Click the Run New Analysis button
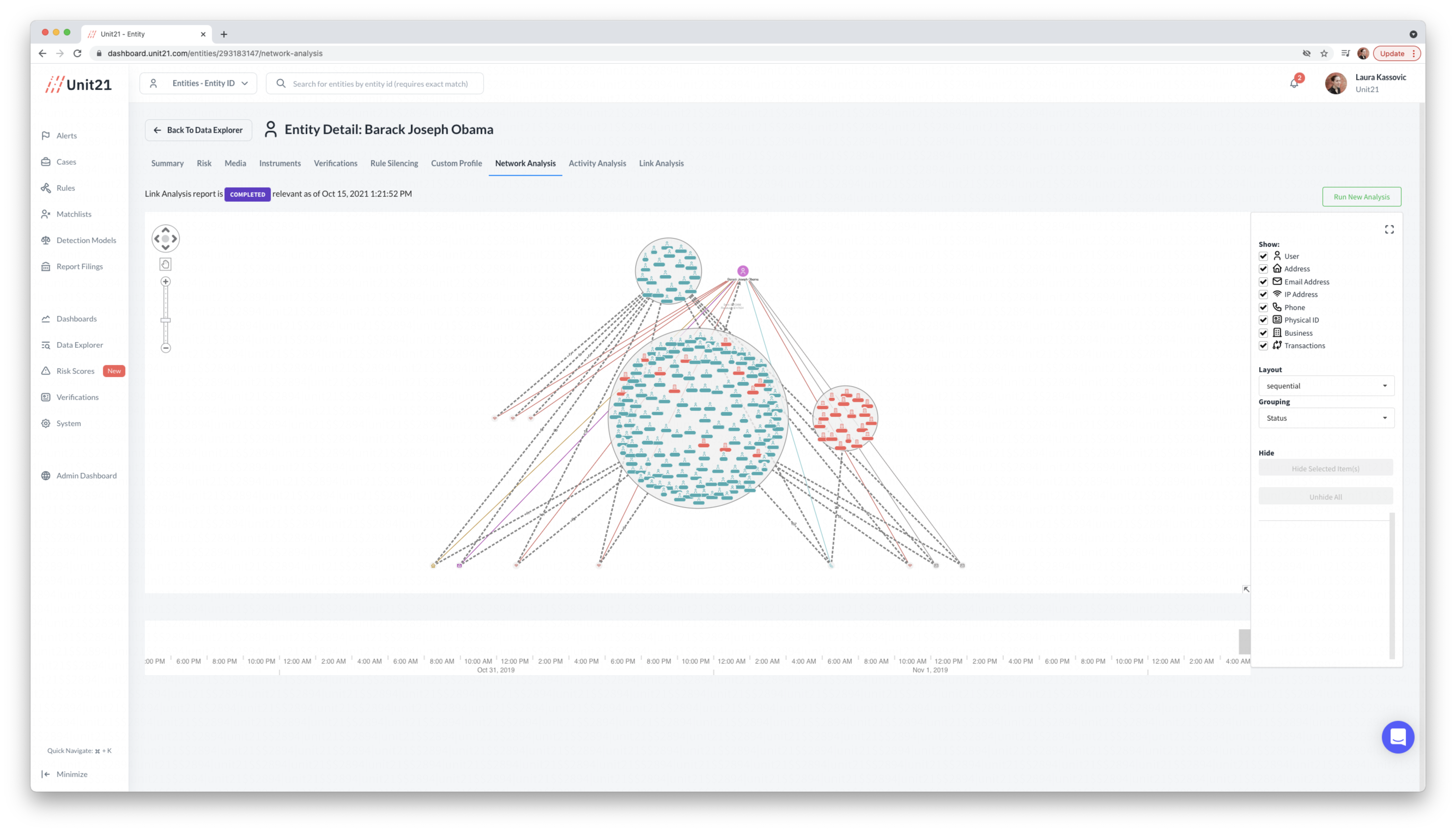The image size is (1456, 832). click(1361, 197)
